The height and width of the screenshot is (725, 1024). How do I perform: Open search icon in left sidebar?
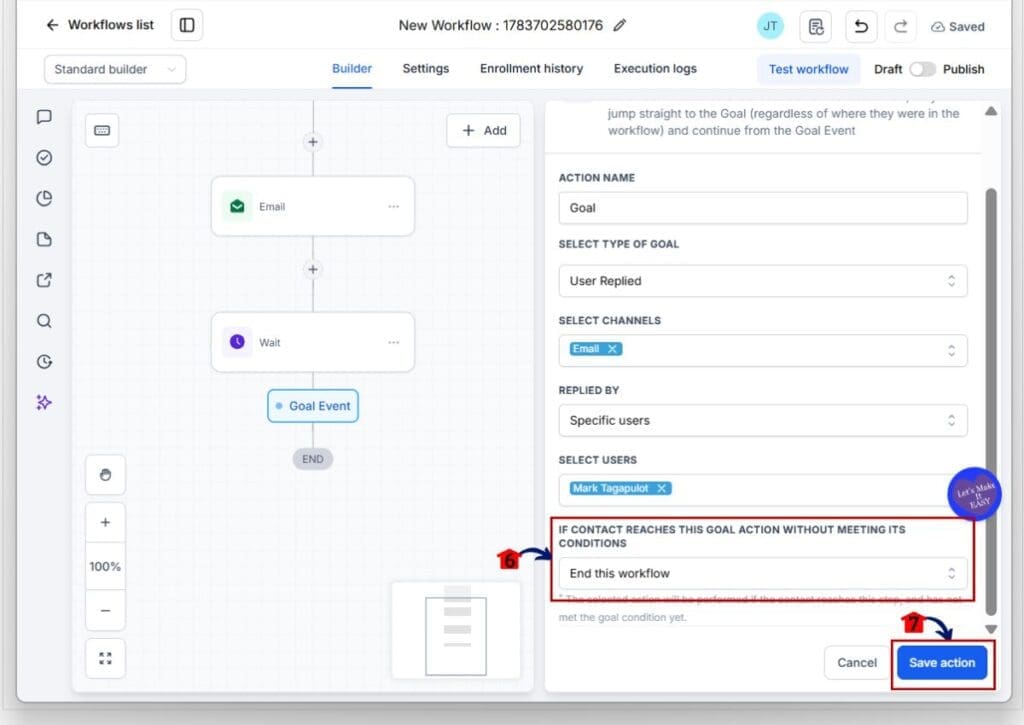point(44,321)
